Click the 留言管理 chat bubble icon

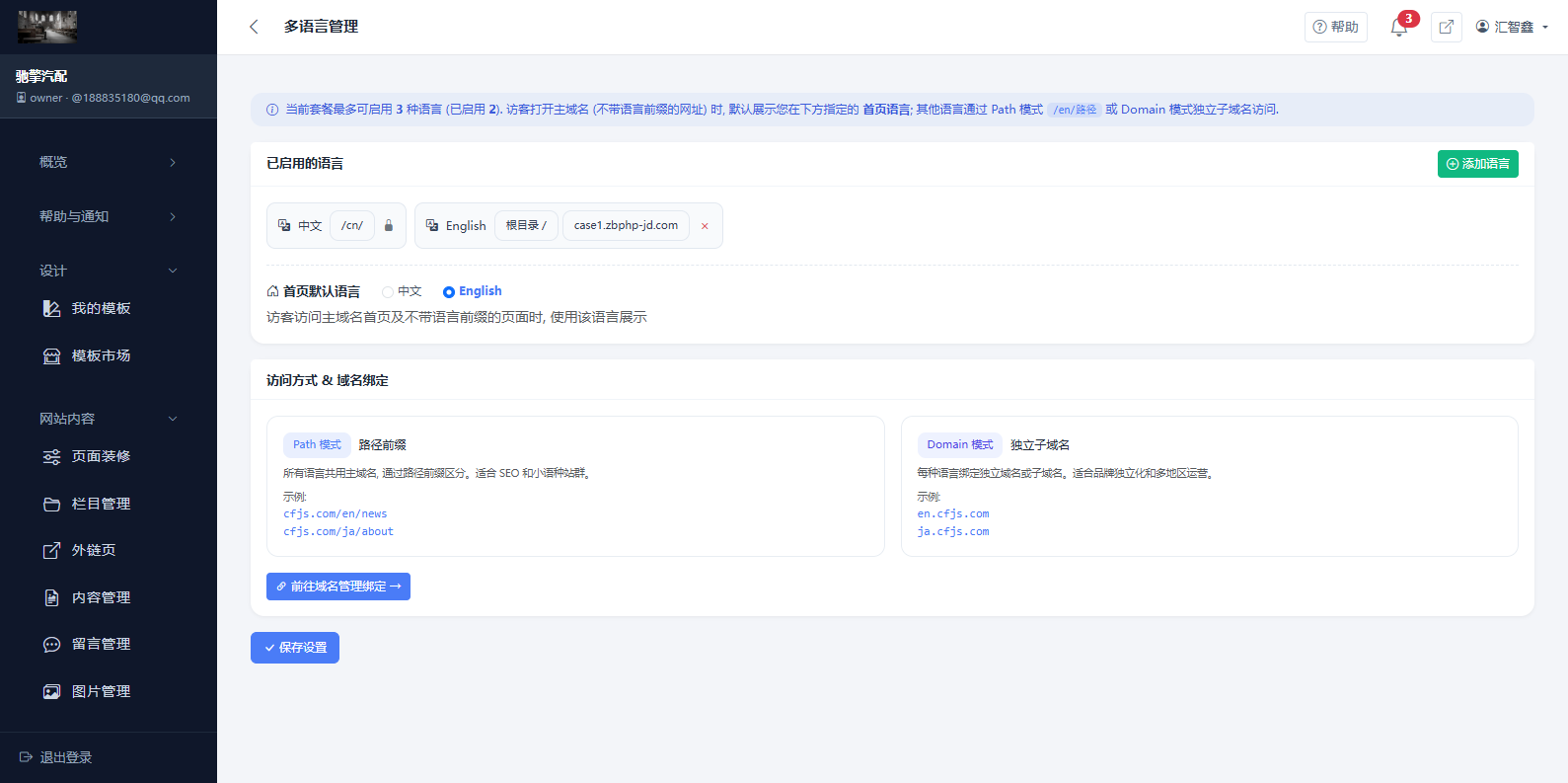(x=51, y=644)
